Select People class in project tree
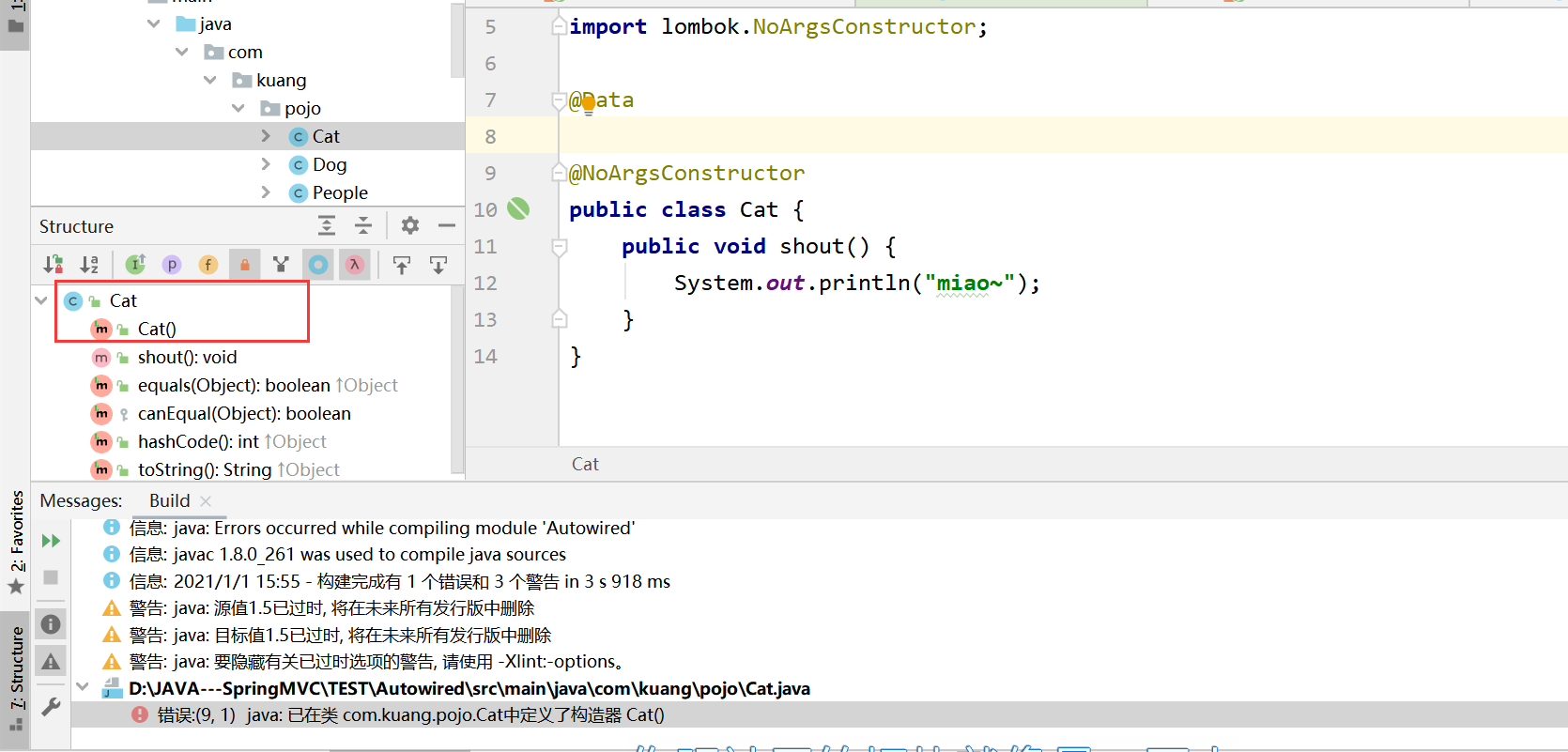1568x752 pixels. click(340, 192)
